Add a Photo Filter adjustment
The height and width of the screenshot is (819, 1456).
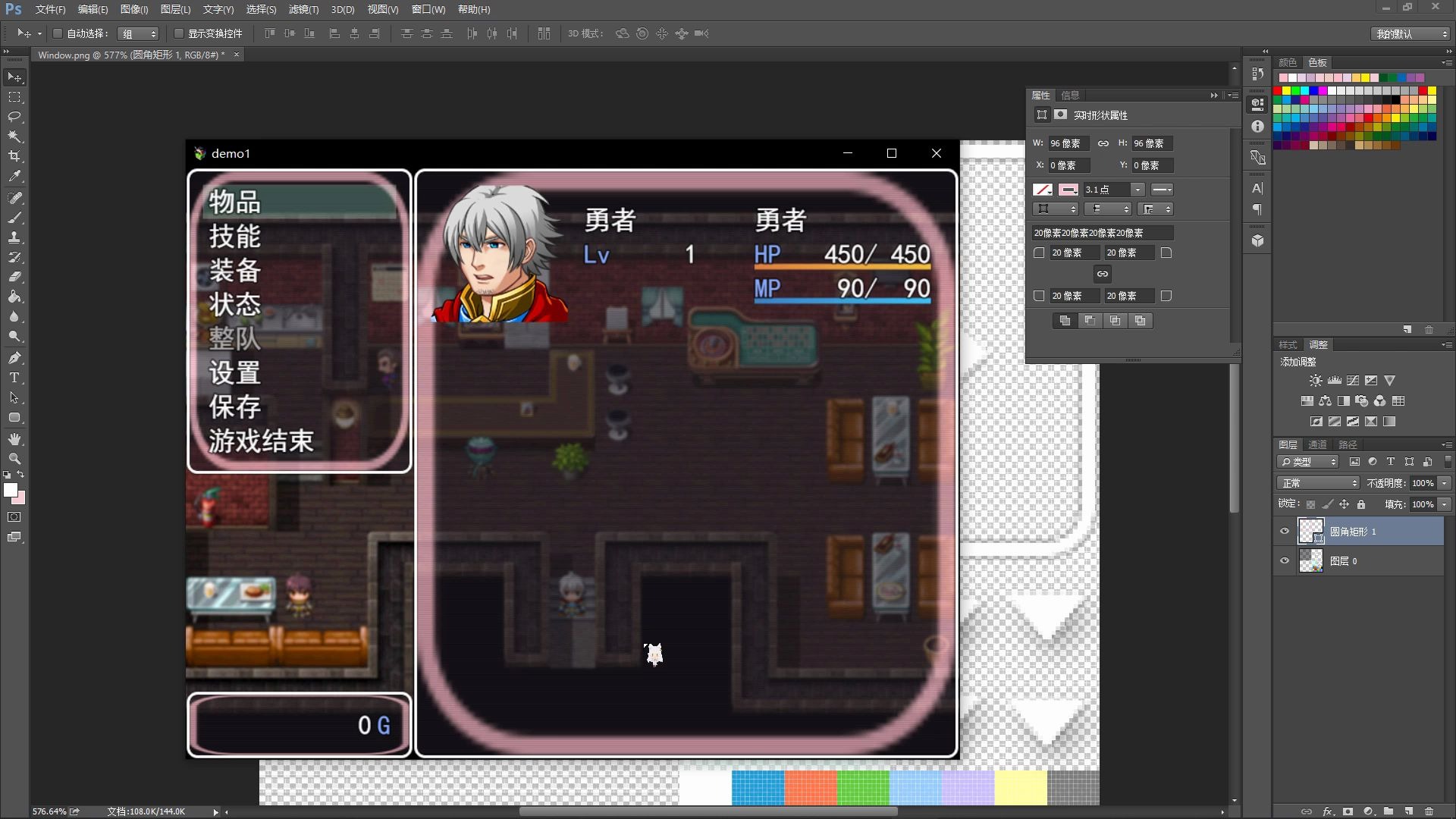[x=1362, y=401]
